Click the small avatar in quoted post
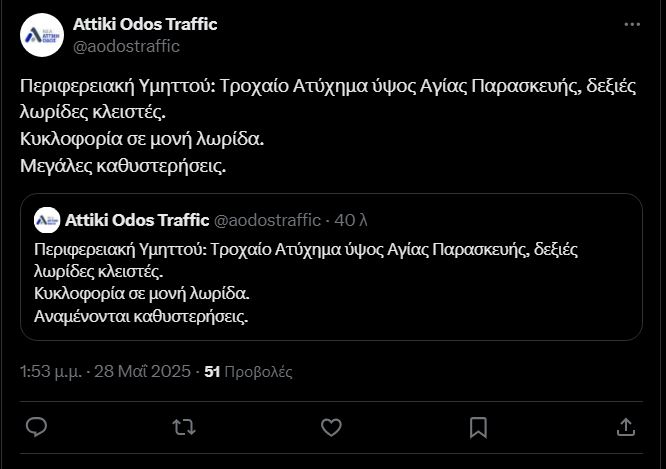The image size is (666, 469). coord(46,220)
